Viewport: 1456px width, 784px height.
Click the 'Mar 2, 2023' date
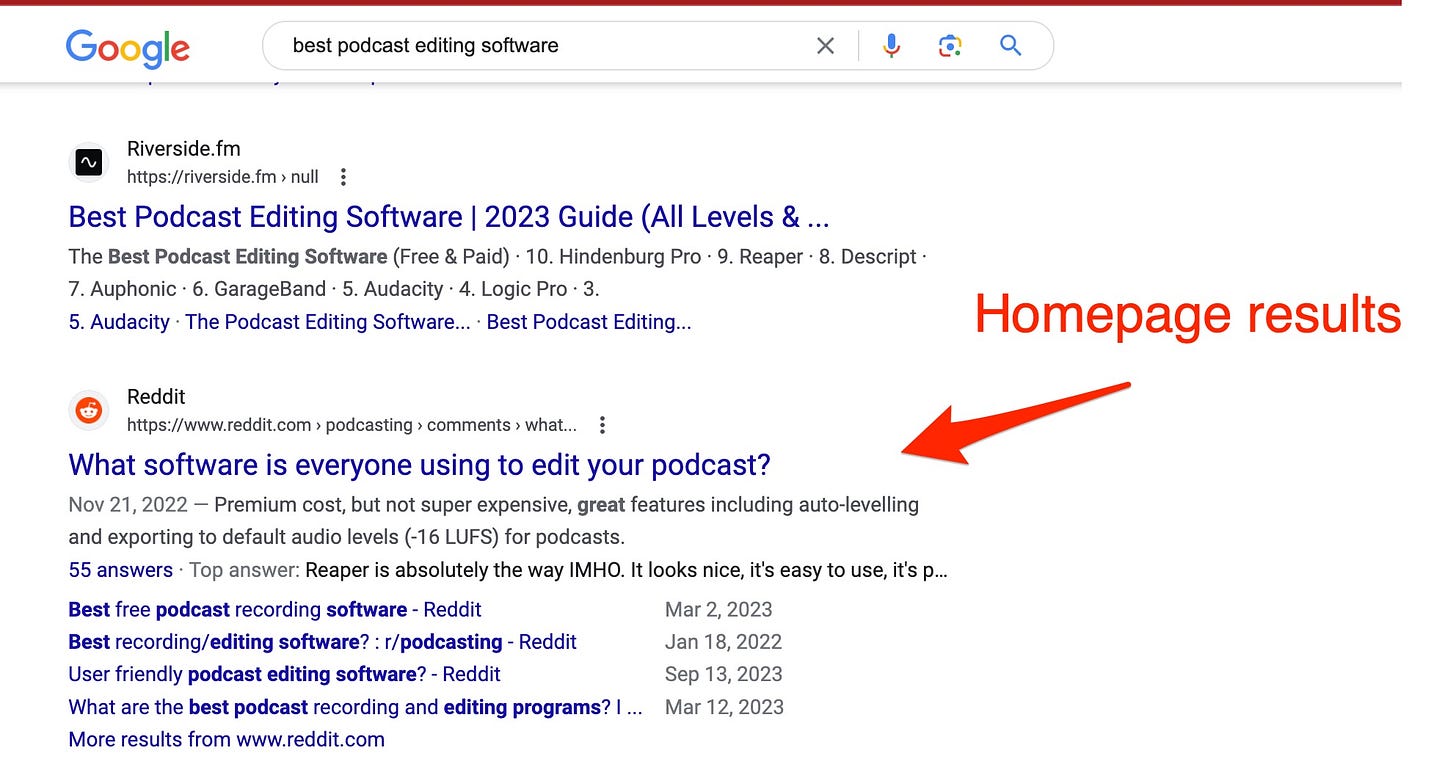[719, 610]
